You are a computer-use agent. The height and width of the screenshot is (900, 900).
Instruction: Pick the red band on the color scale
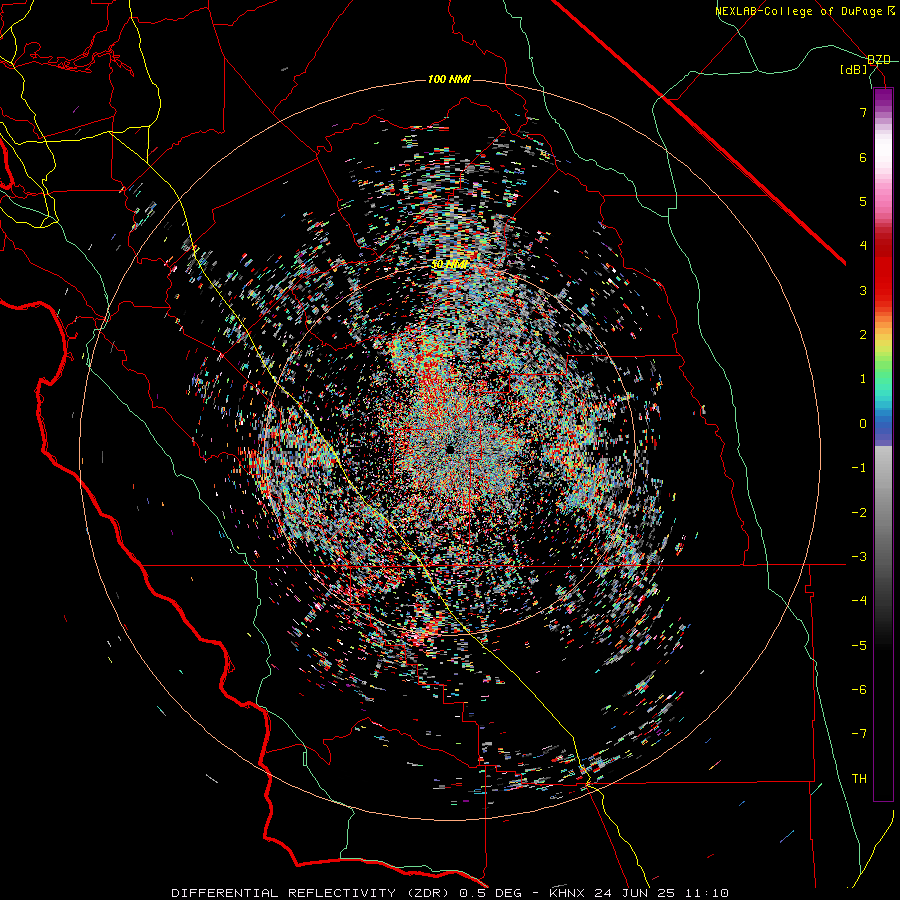pos(883,276)
